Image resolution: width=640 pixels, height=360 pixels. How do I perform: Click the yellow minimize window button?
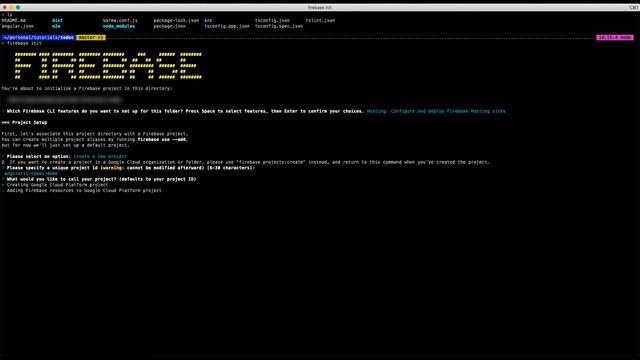[x=11, y=7]
